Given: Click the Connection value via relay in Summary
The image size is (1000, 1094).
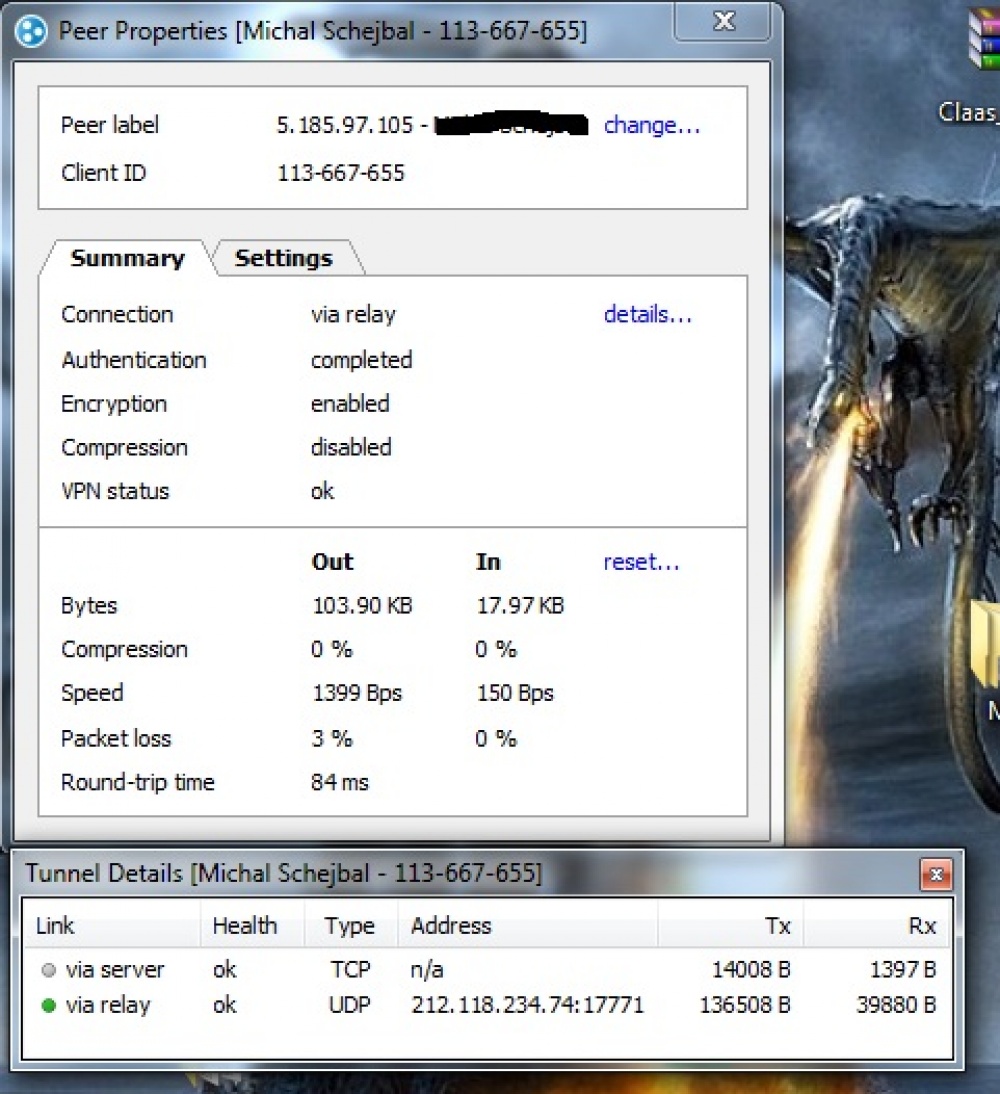Looking at the screenshot, I should 353,315.
